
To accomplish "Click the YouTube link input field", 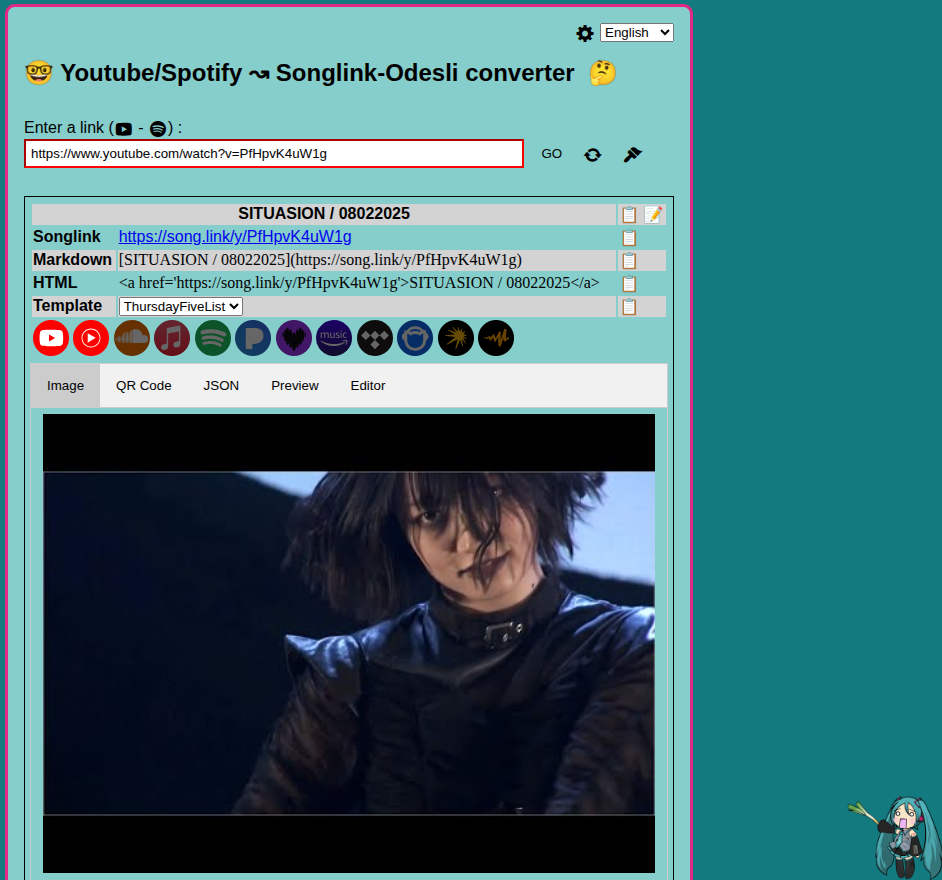I will point(273,154).
